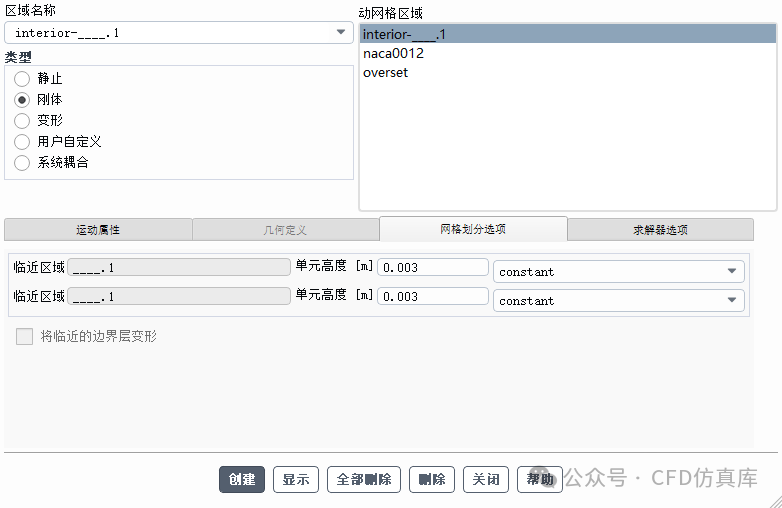
Task: Switch to the 运动属性 tab
Action: 98,230
